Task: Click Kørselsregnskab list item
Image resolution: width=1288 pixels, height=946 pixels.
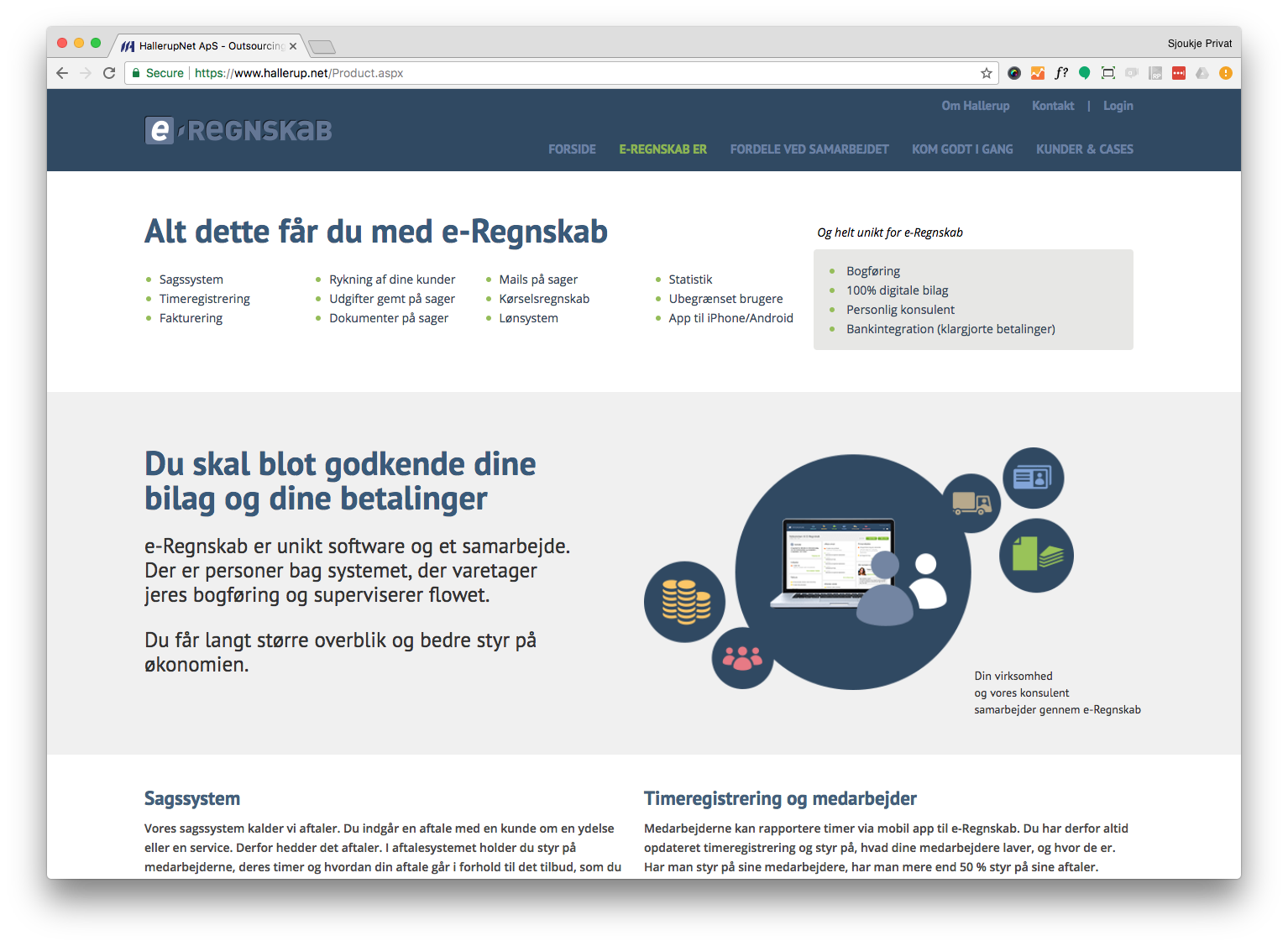Action: coord(544,299)
